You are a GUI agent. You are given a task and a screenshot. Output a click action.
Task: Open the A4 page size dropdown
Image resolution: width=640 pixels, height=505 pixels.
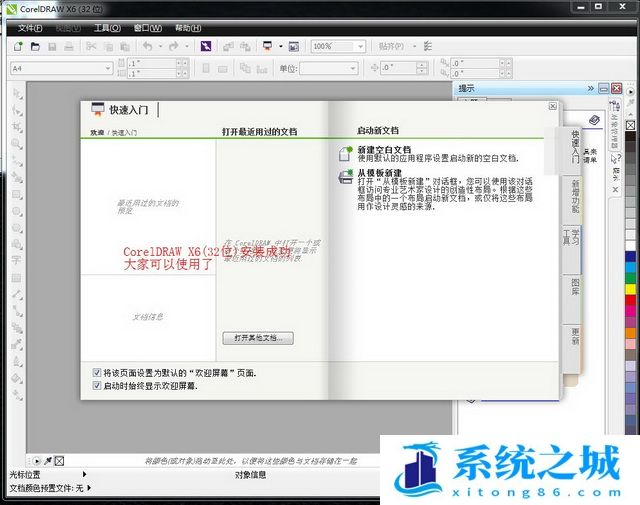click(x=108, y=68)
